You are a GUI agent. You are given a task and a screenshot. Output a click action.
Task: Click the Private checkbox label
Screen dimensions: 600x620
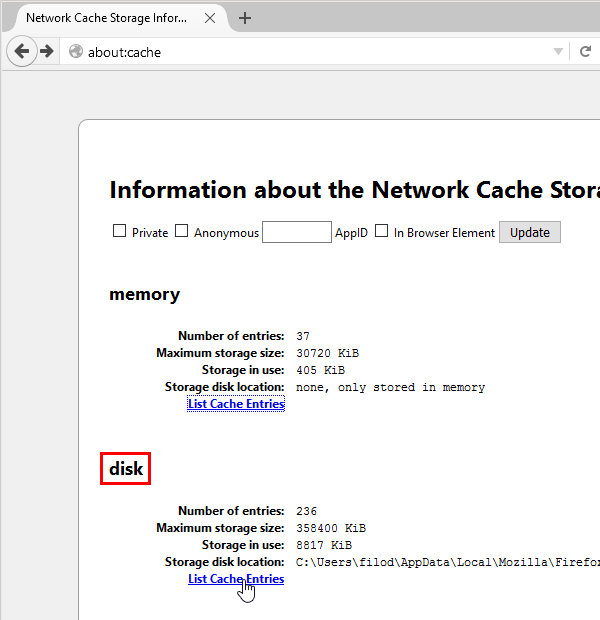(x=150, y=233)
